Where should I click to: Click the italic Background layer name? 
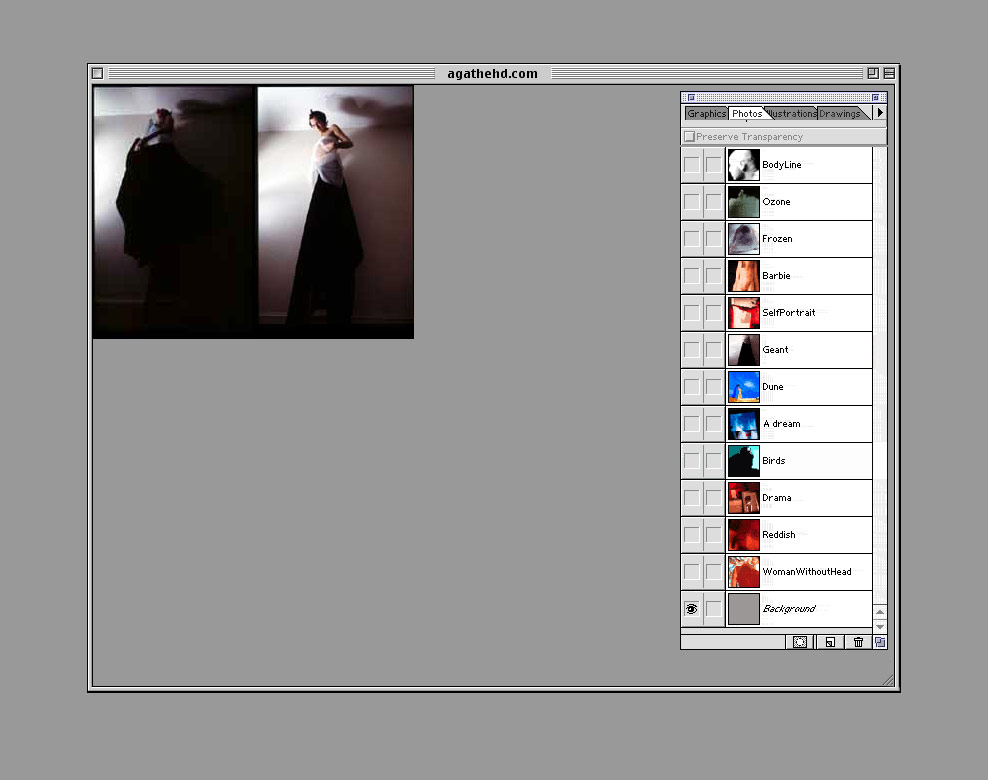tap(789, 609)
